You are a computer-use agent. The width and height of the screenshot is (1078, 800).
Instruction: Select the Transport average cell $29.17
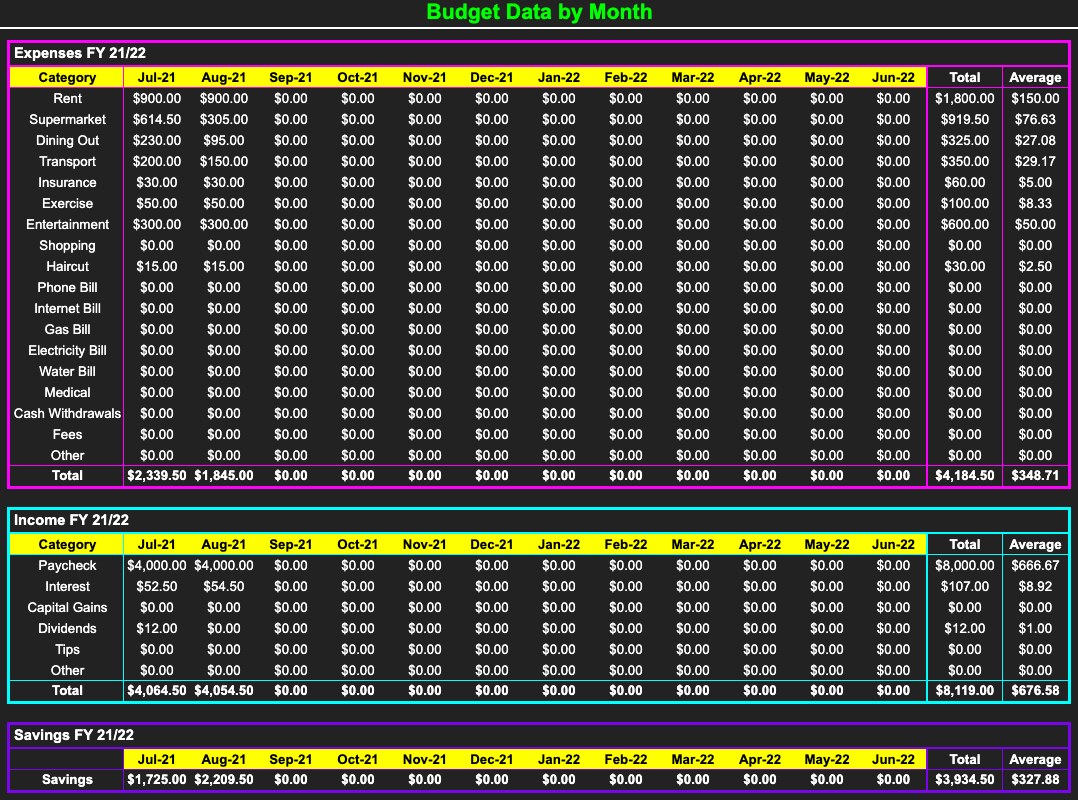1035,161
